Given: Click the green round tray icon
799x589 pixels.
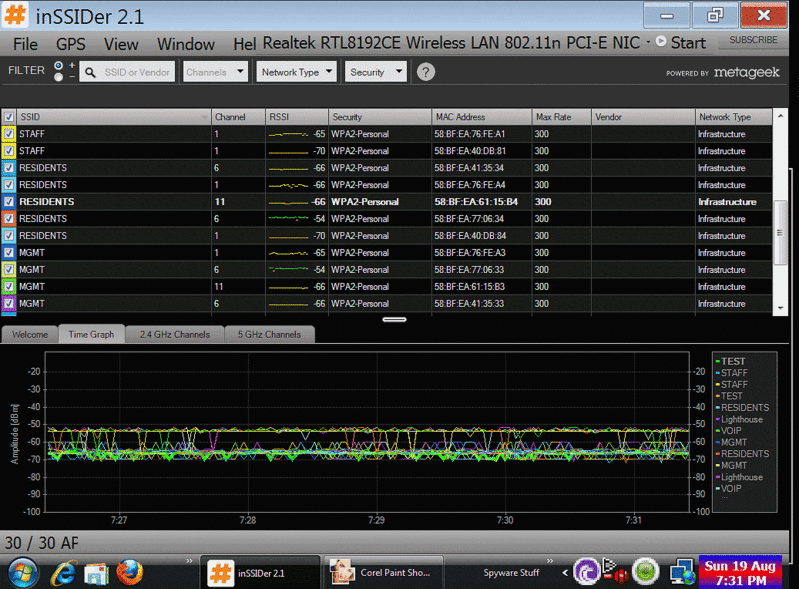Looking at the screenshot, I should coord(646,571).
